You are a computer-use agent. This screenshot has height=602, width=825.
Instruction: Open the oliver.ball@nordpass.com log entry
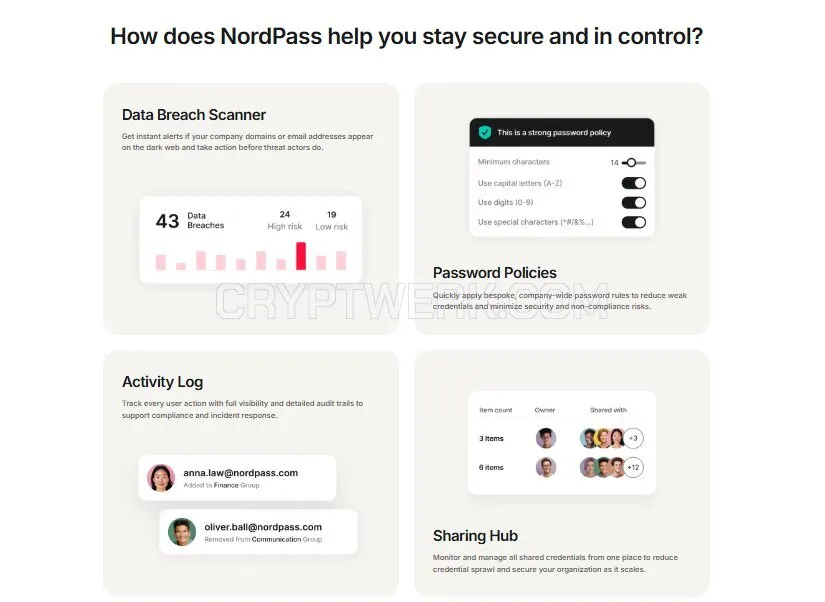pyautogui.click(x=258, y=531)
